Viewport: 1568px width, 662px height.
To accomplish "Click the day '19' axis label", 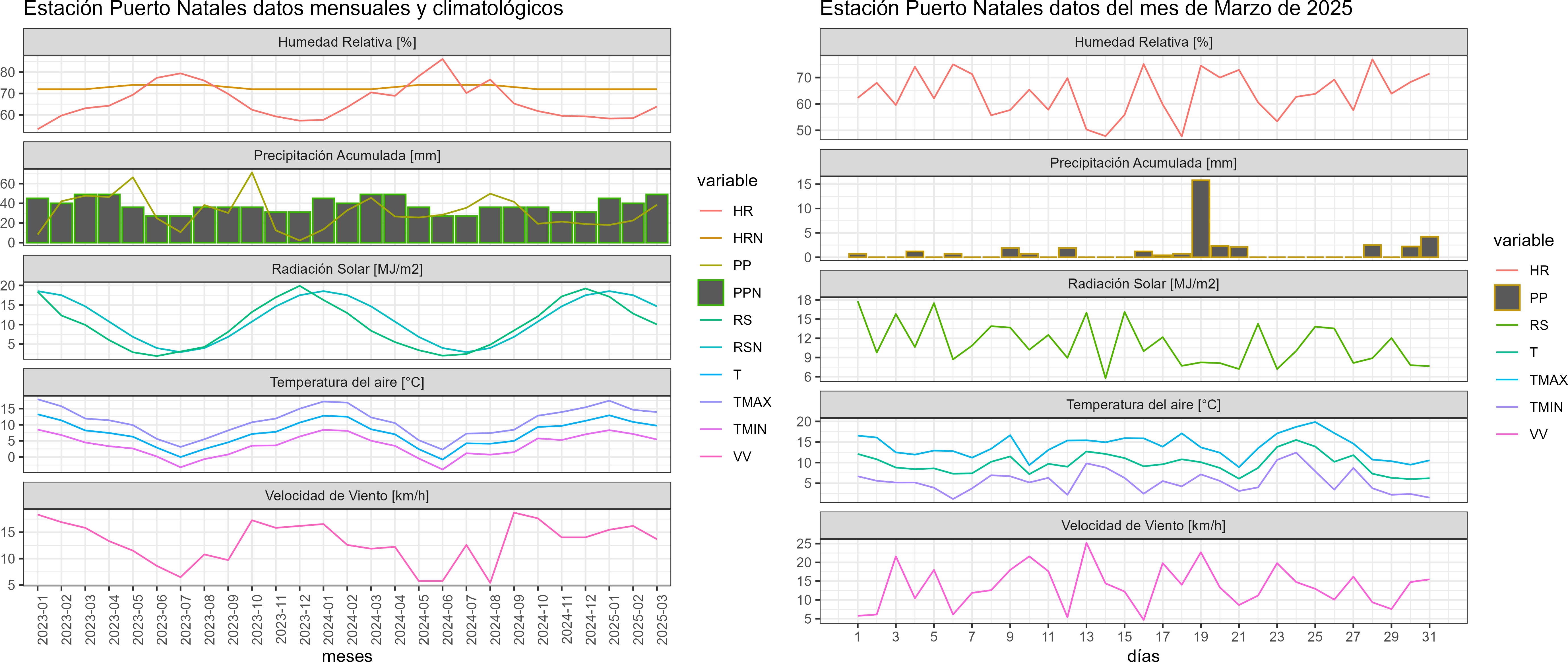I will coord(1200,636).
